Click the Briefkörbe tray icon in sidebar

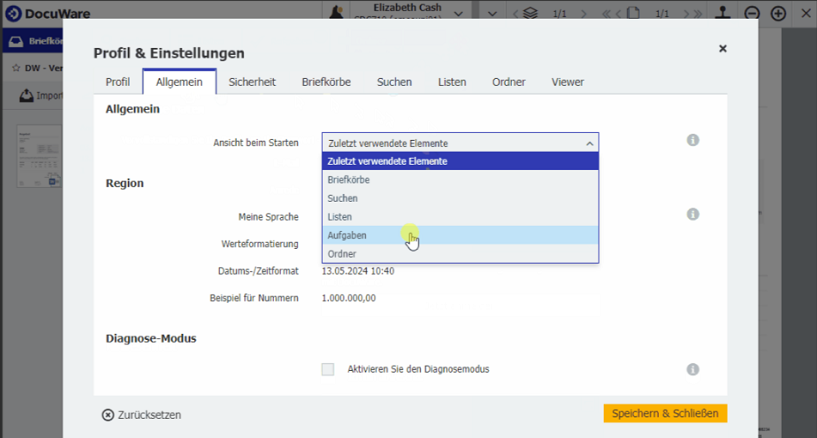15,42
